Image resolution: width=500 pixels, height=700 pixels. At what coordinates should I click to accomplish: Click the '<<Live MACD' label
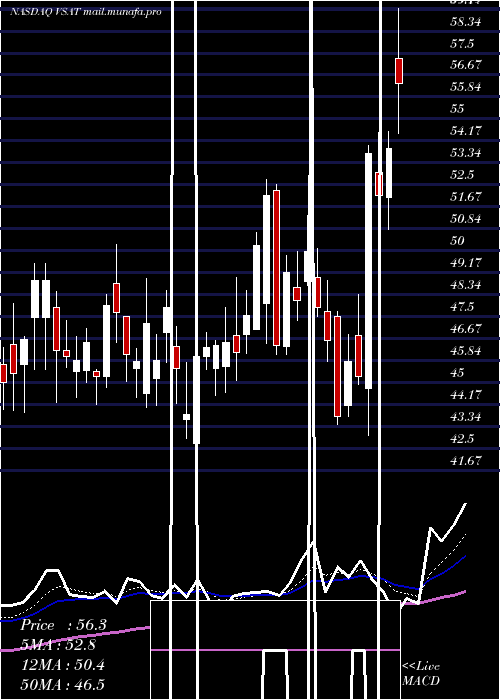point(421,673)
